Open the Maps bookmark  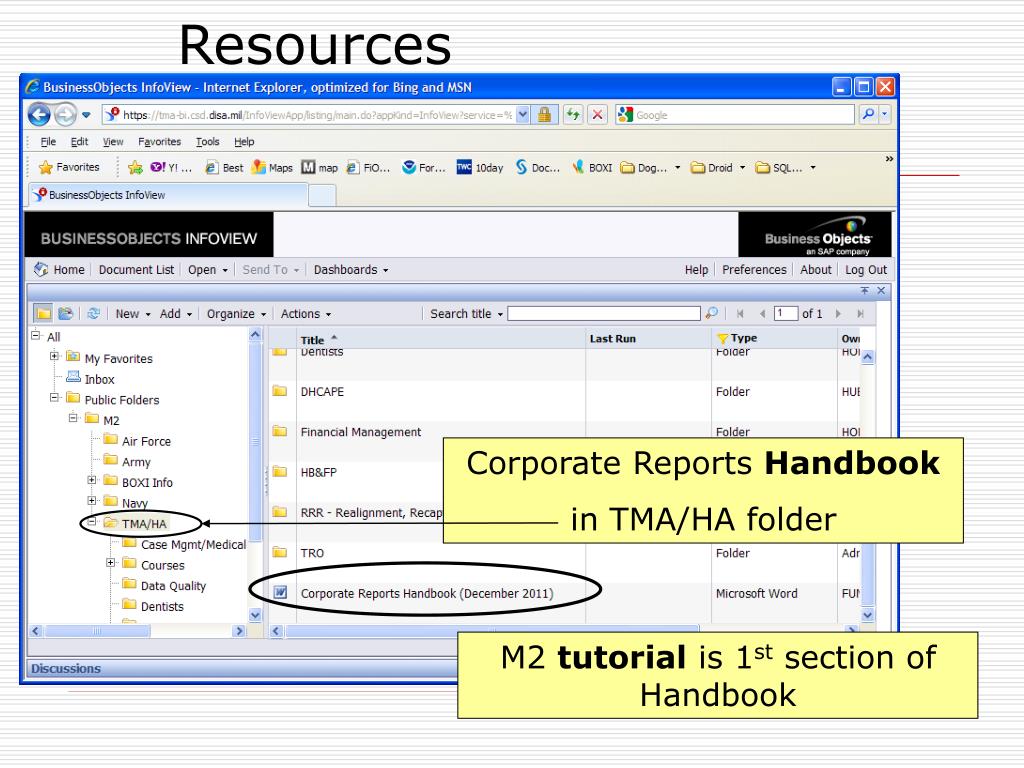pos(272,168)
